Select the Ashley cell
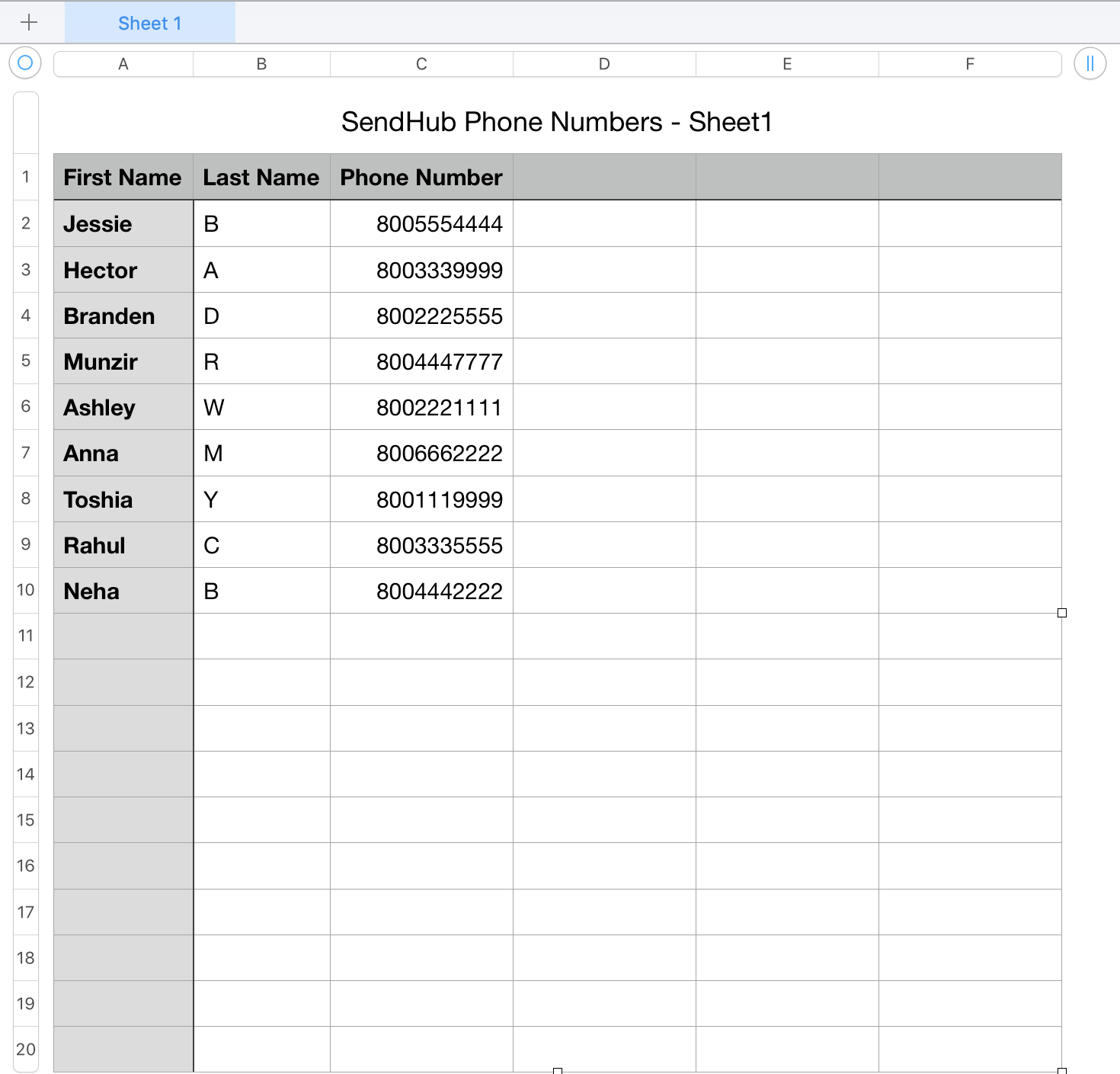1120x1074 pixels. point(123,407)
